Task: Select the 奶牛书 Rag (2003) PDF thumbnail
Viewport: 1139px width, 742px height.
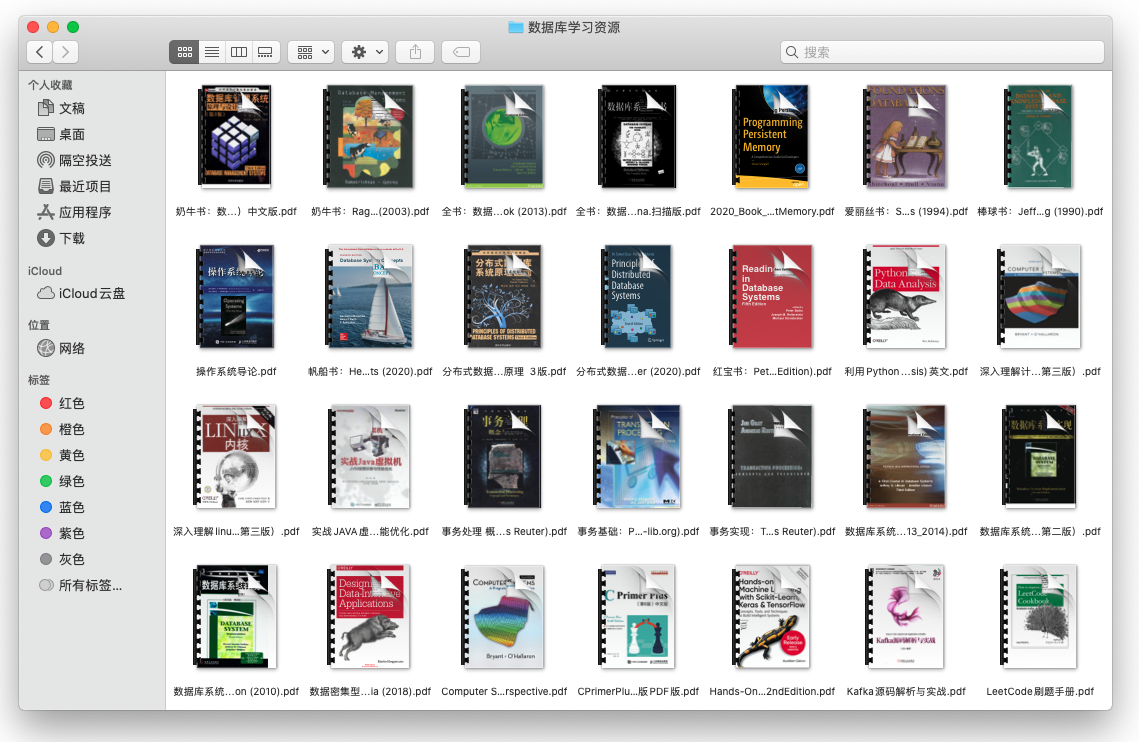Action: tap(370, 137)
